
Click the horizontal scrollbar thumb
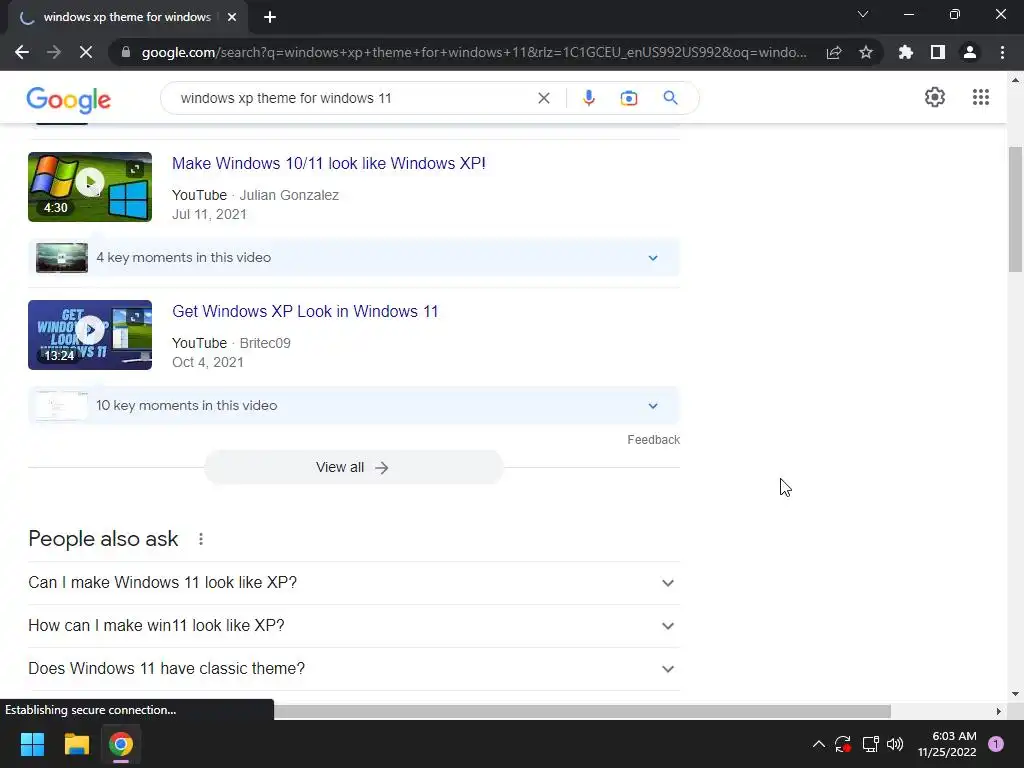pos(581,711)
